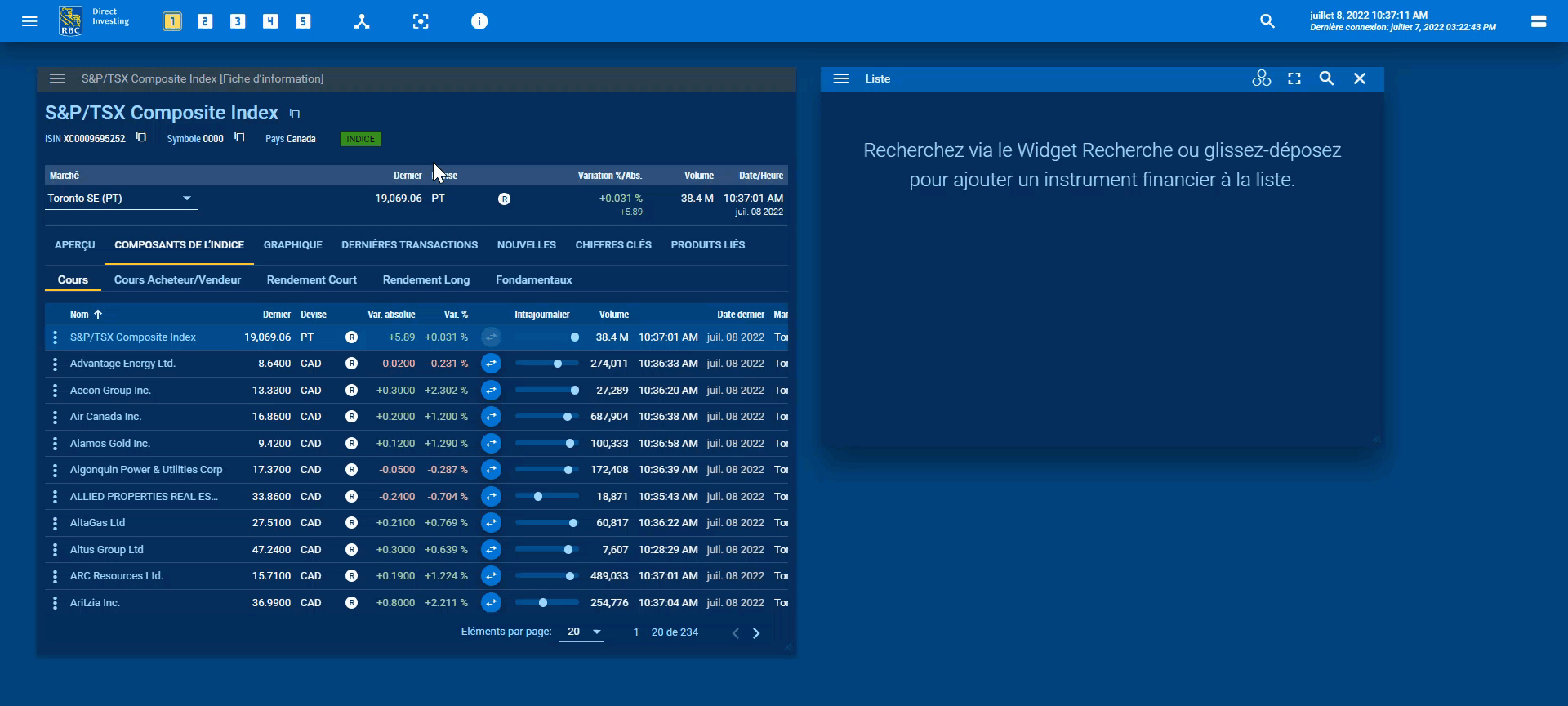Select the Fondamentaux sub-tab
Screen dimensions: 1568x706
(533, 279)
